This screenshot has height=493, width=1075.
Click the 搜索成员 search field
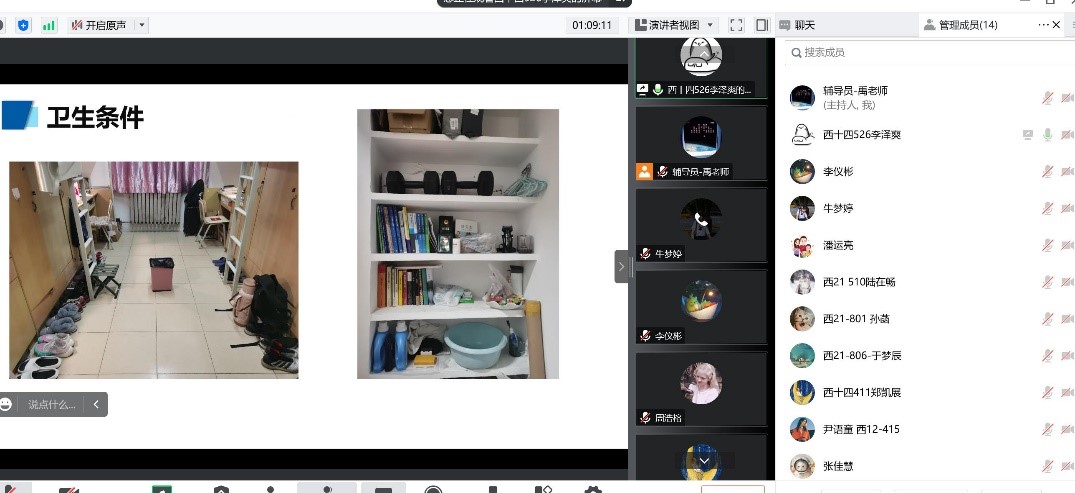click(x=927, y=53)
